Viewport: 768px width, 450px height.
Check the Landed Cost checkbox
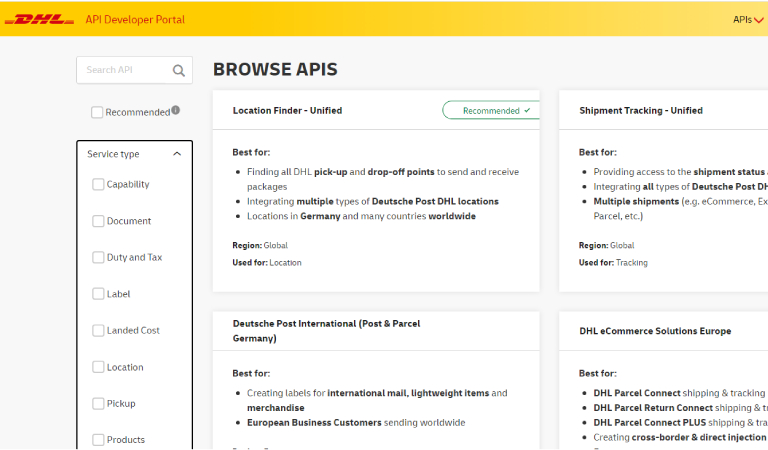98,331
